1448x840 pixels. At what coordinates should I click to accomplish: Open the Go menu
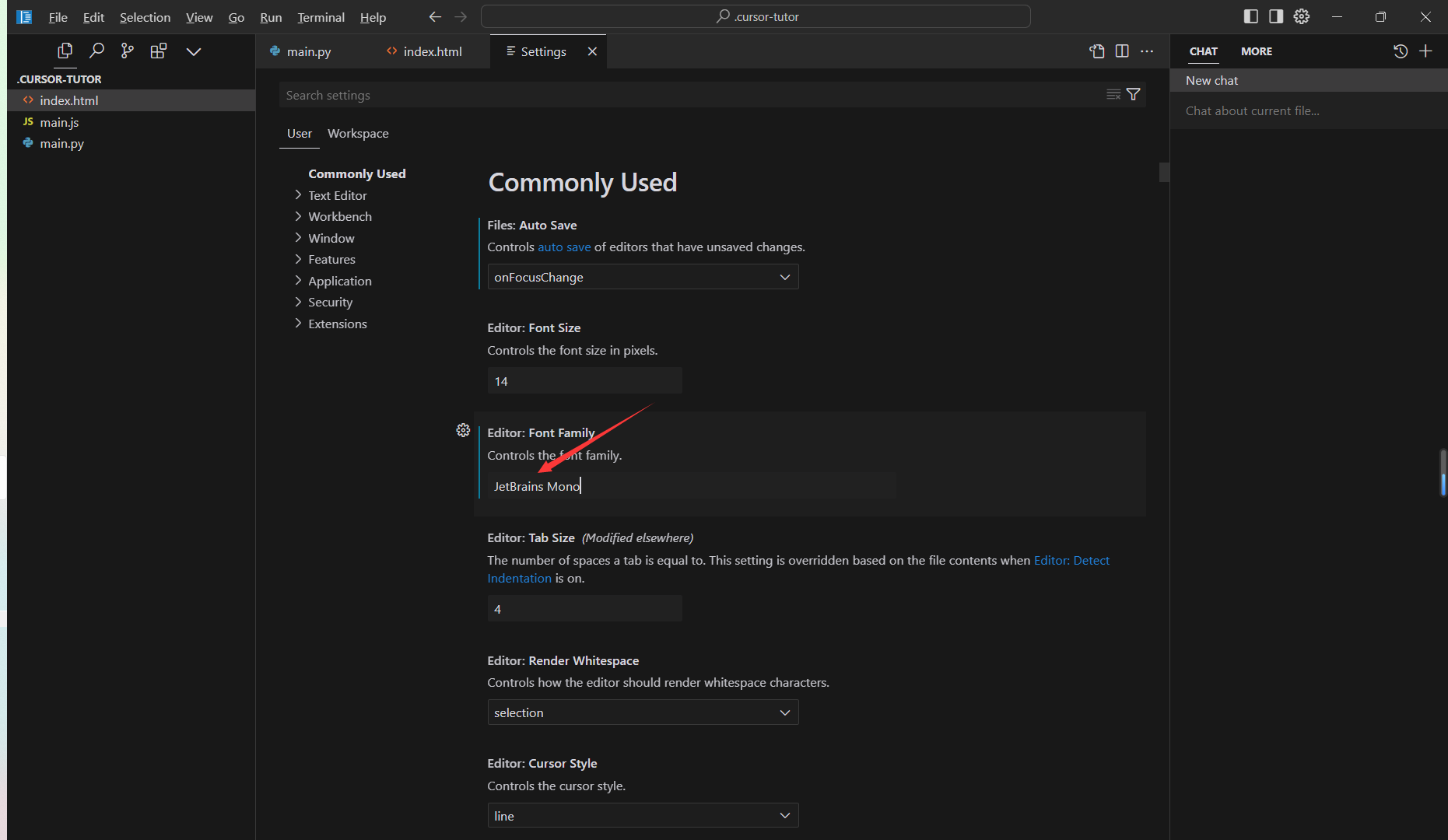pos(237,17)
